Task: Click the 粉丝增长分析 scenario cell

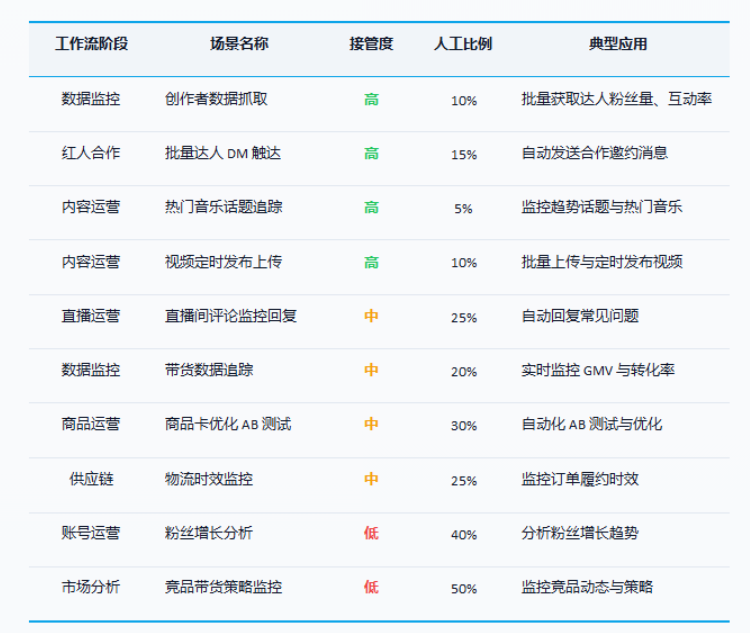Action: click(209, 533)
